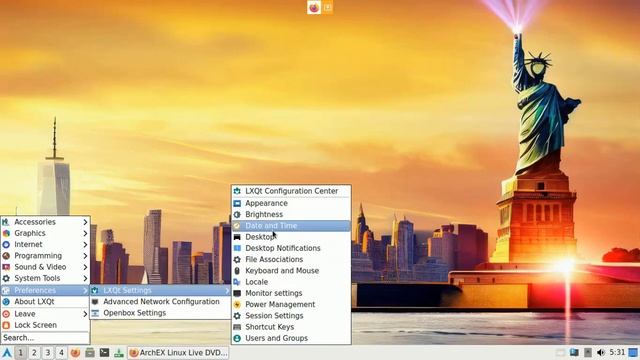Click the network tray icon
640x360 pixels.
(574, 352)
